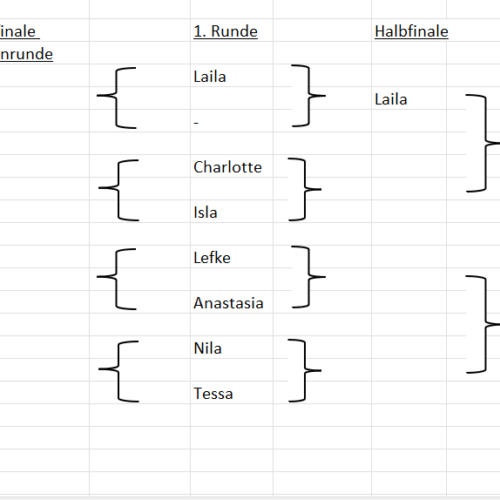Select left brace beside Nila and Tessa
Viewport: 500px width, 500px height.
[119, 371]
